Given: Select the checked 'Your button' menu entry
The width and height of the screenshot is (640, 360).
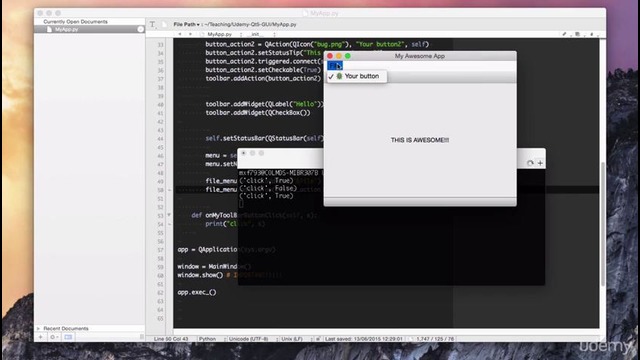Looking at the screenshot, I should coord(357,76).
